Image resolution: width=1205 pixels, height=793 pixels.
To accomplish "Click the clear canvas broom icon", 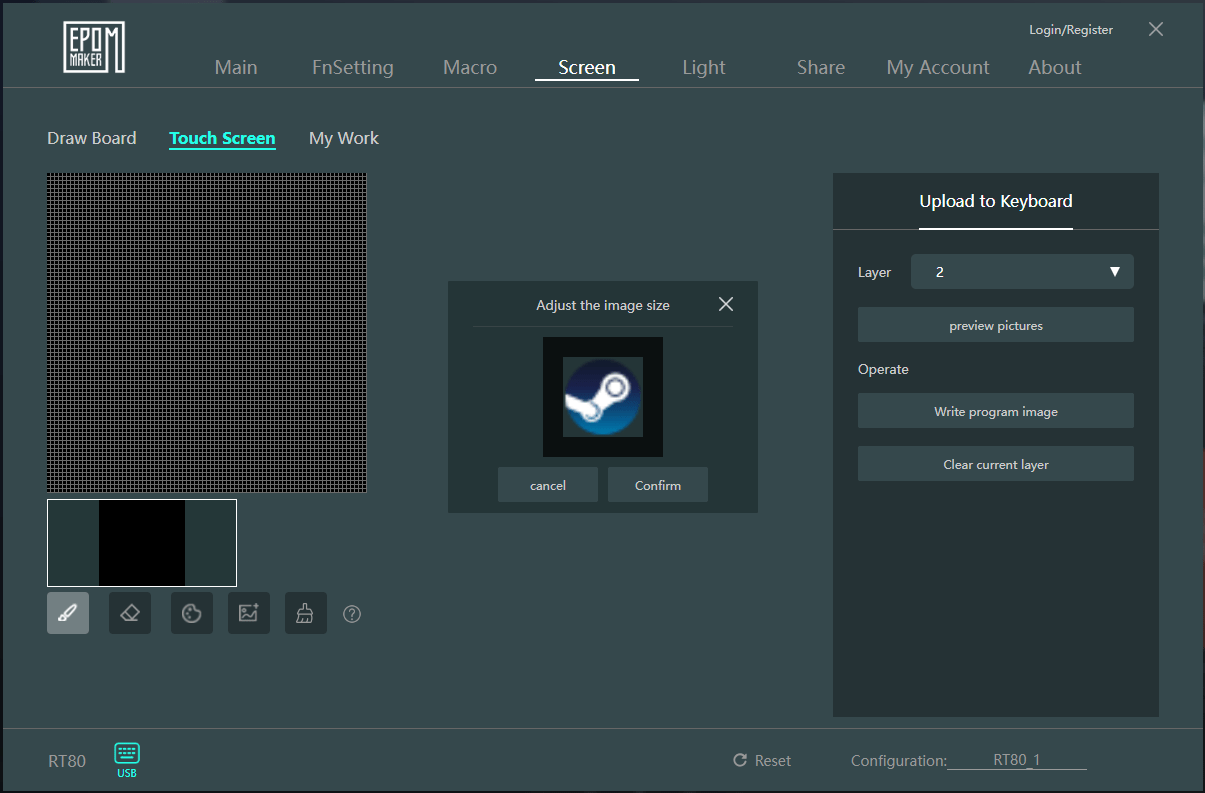I will click(x=306, y=613).
